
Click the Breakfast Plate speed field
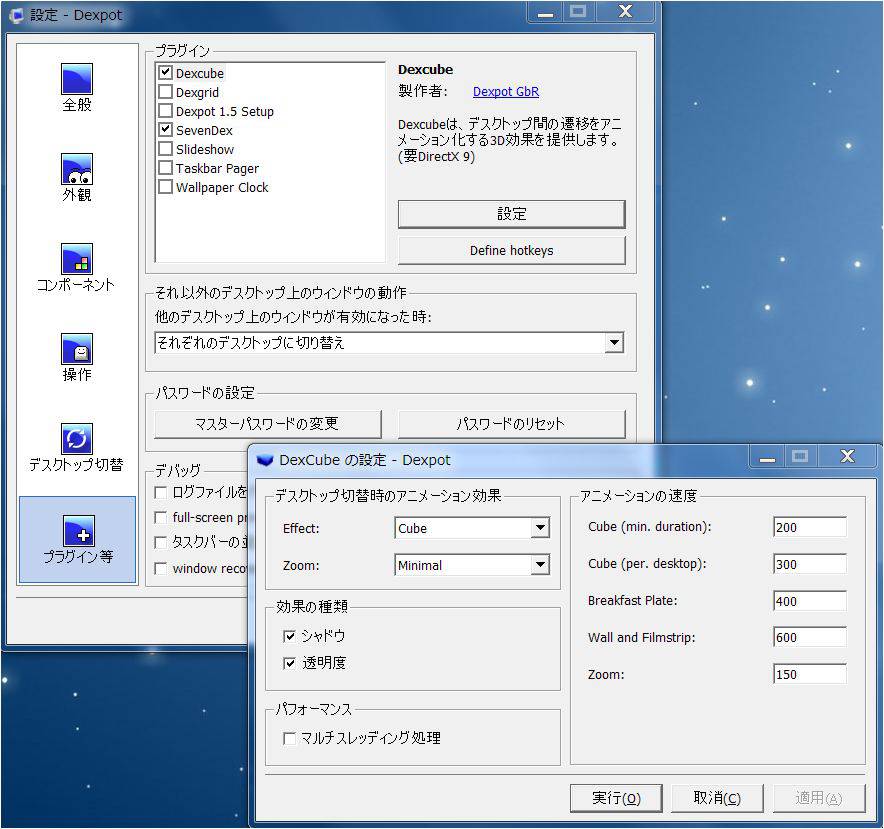(x=810, y=601)
